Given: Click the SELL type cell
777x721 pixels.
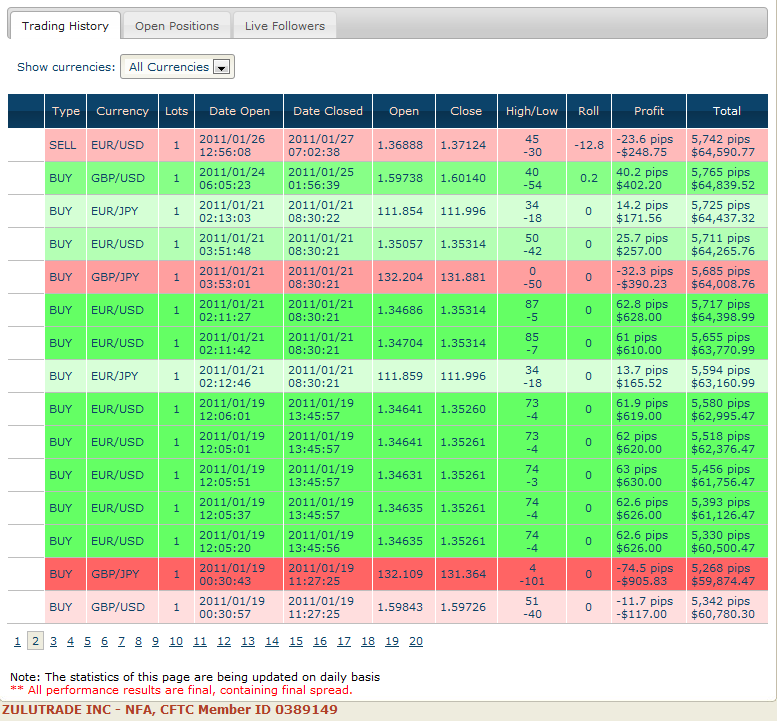Looking at the screenshot, I should coord(65,145).
